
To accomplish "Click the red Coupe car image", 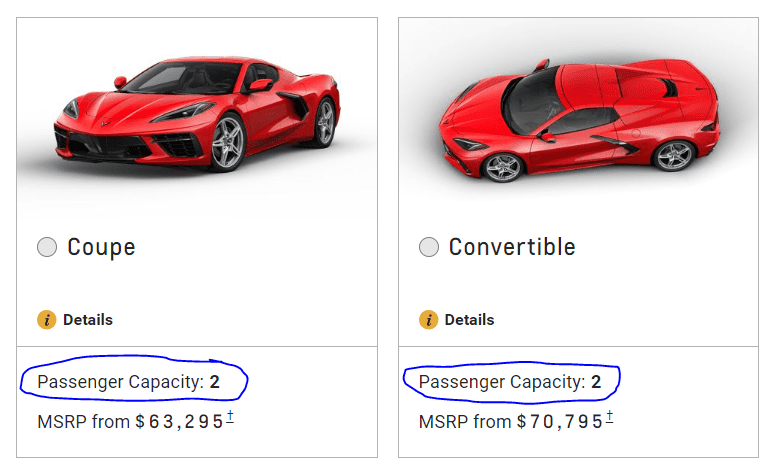I will click(197, 115).
